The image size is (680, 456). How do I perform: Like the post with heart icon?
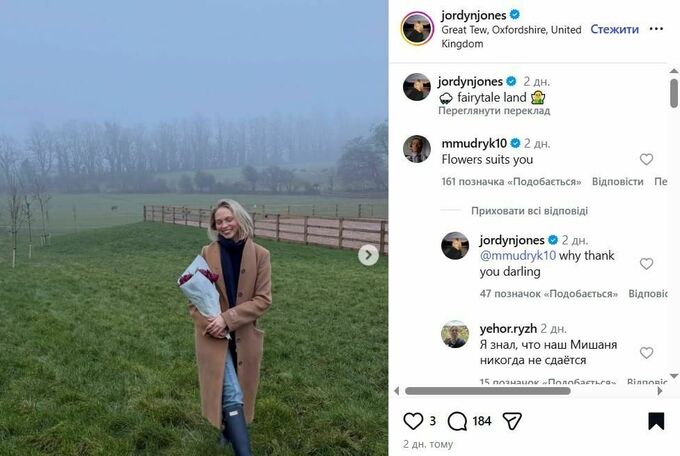(413, 421)
